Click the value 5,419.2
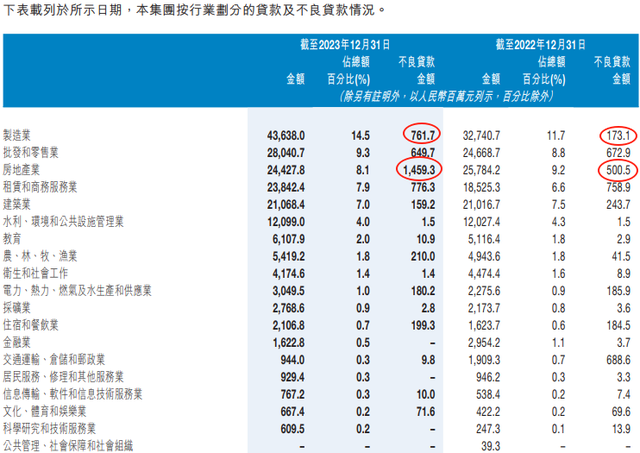 click(x=289, y=256)
